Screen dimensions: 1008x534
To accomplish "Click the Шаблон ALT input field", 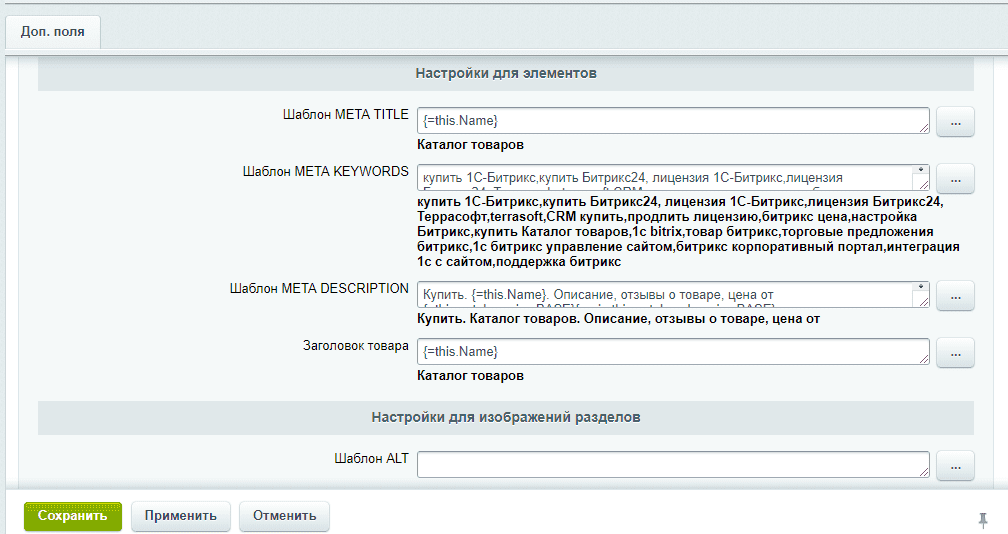I will (673, 465).
